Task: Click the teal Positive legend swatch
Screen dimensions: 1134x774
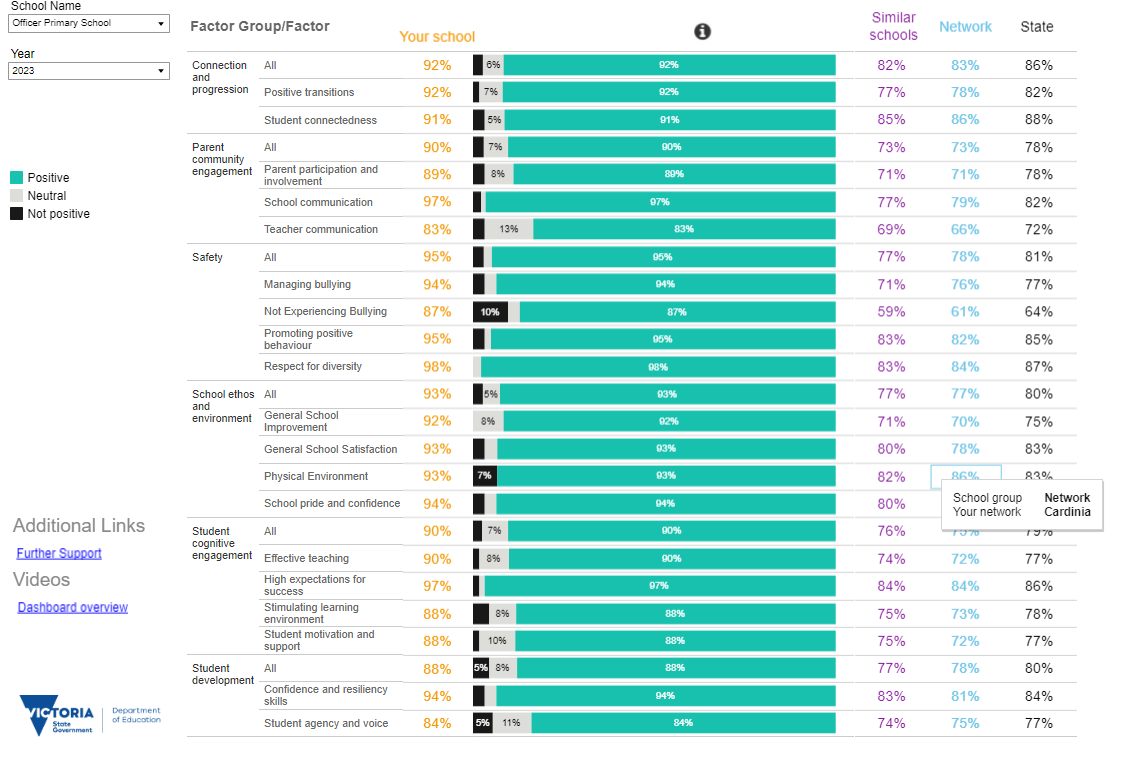Action: pos(17,178)
